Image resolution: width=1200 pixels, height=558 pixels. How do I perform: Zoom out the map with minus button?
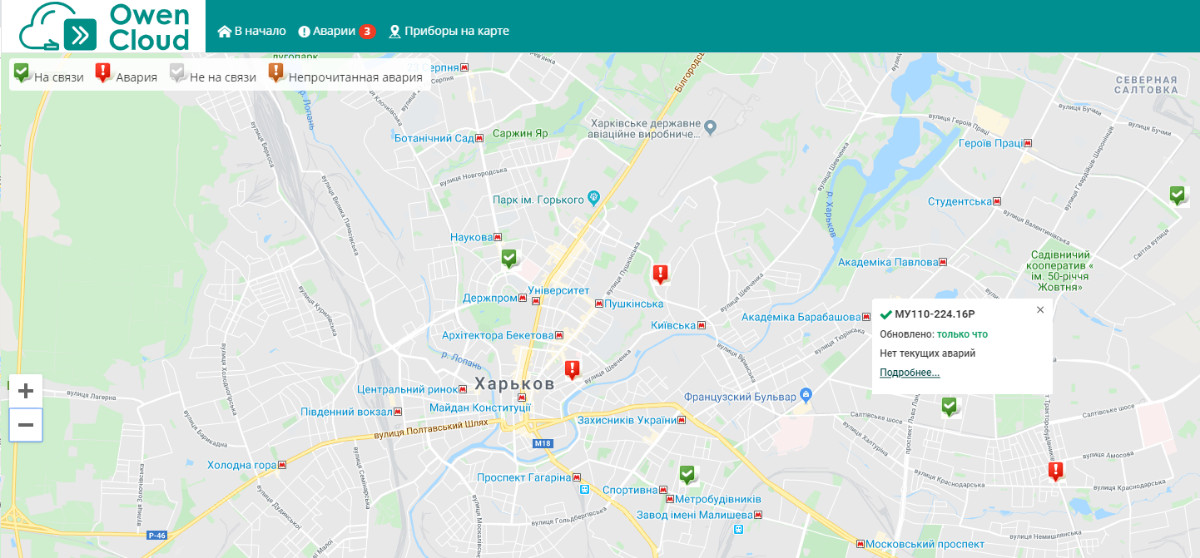pos(25,424)
